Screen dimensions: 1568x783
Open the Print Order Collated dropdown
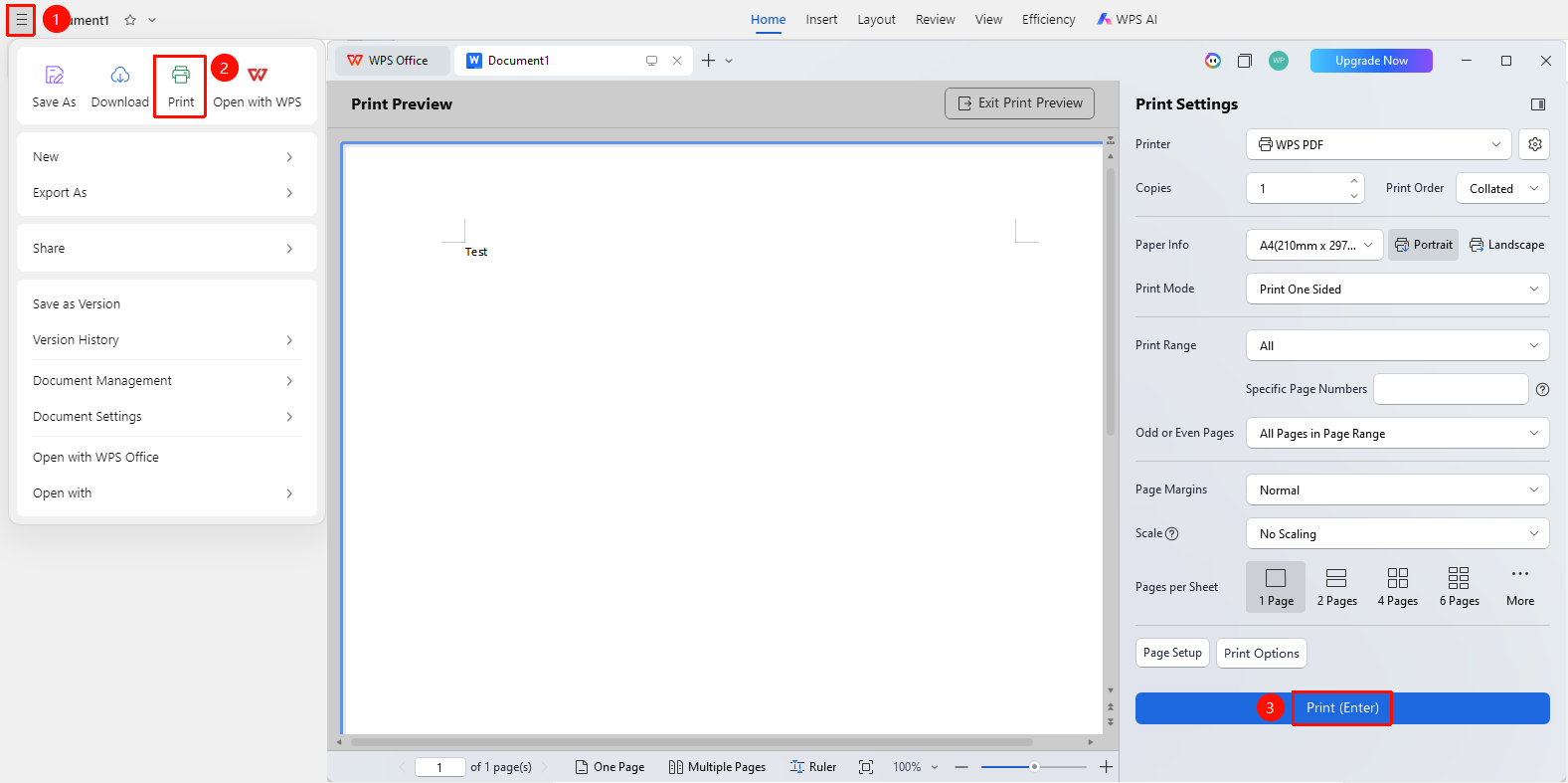1502,188
